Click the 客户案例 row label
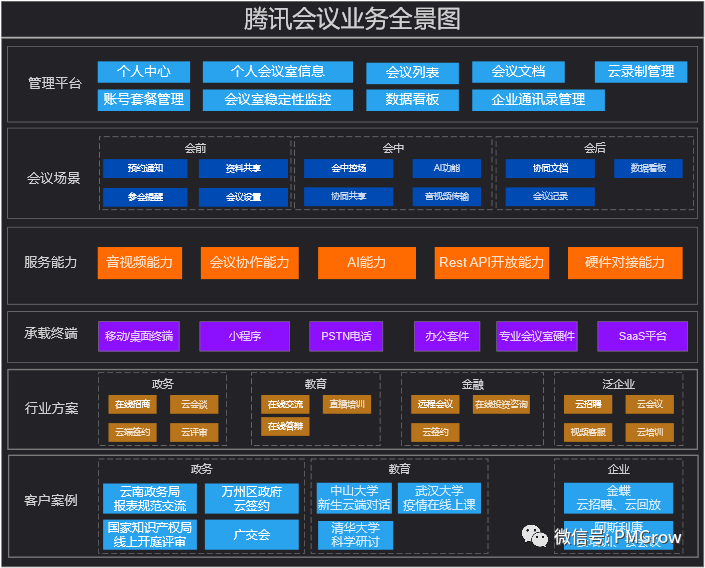705x568 pixels. [x=51, y=500]
